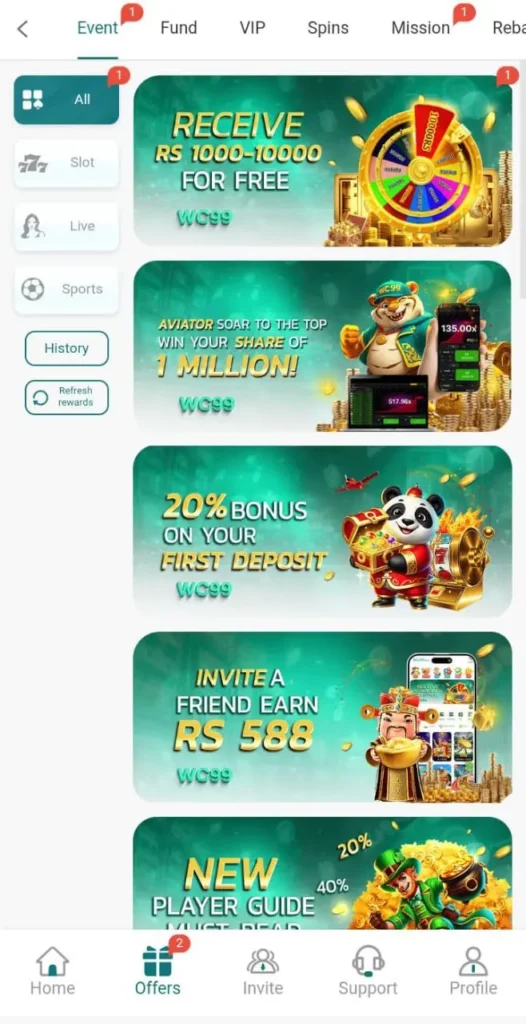Select the Live dealer category
This screenshot has height=1024, width=526.
click(67, 227)
